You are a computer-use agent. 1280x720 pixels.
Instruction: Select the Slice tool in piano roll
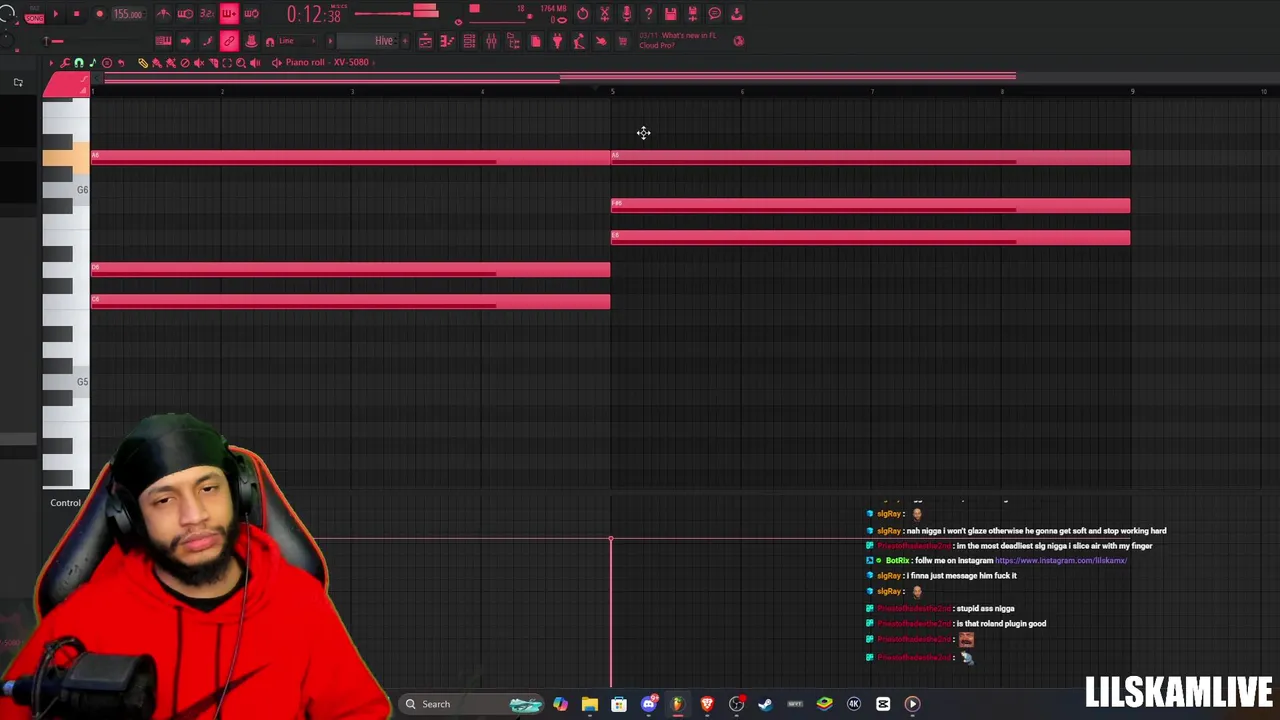tap(213, 62)
